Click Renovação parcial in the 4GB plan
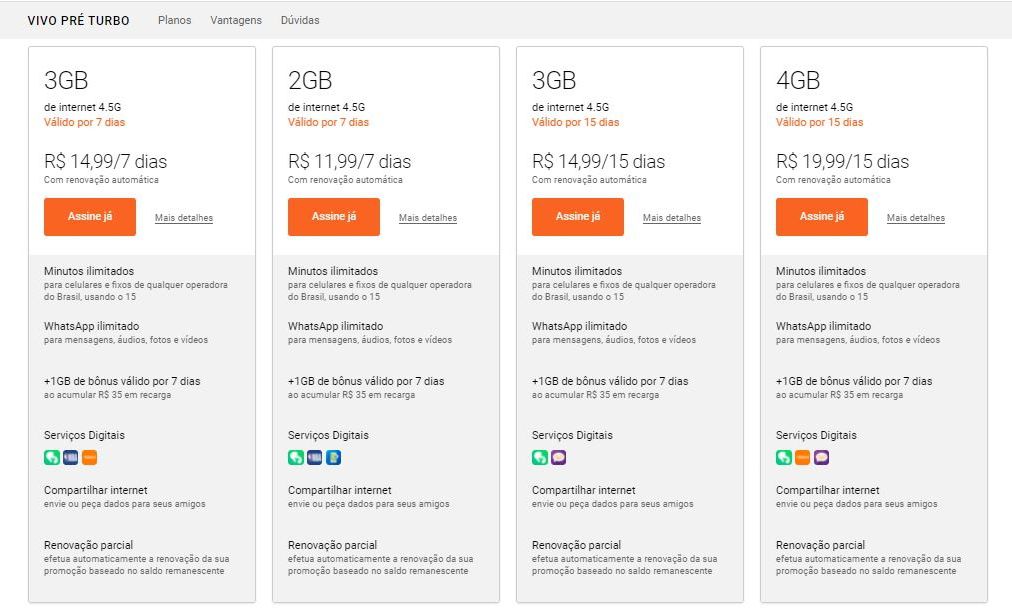This screenshot has width=1012, height=609. click(820, 545)
